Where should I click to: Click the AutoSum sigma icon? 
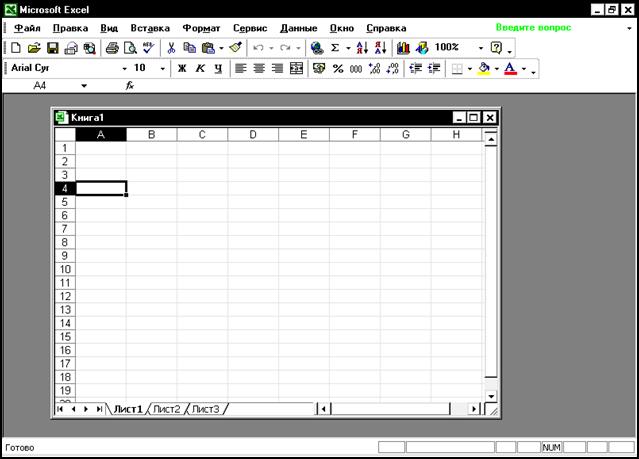(335, 48)
